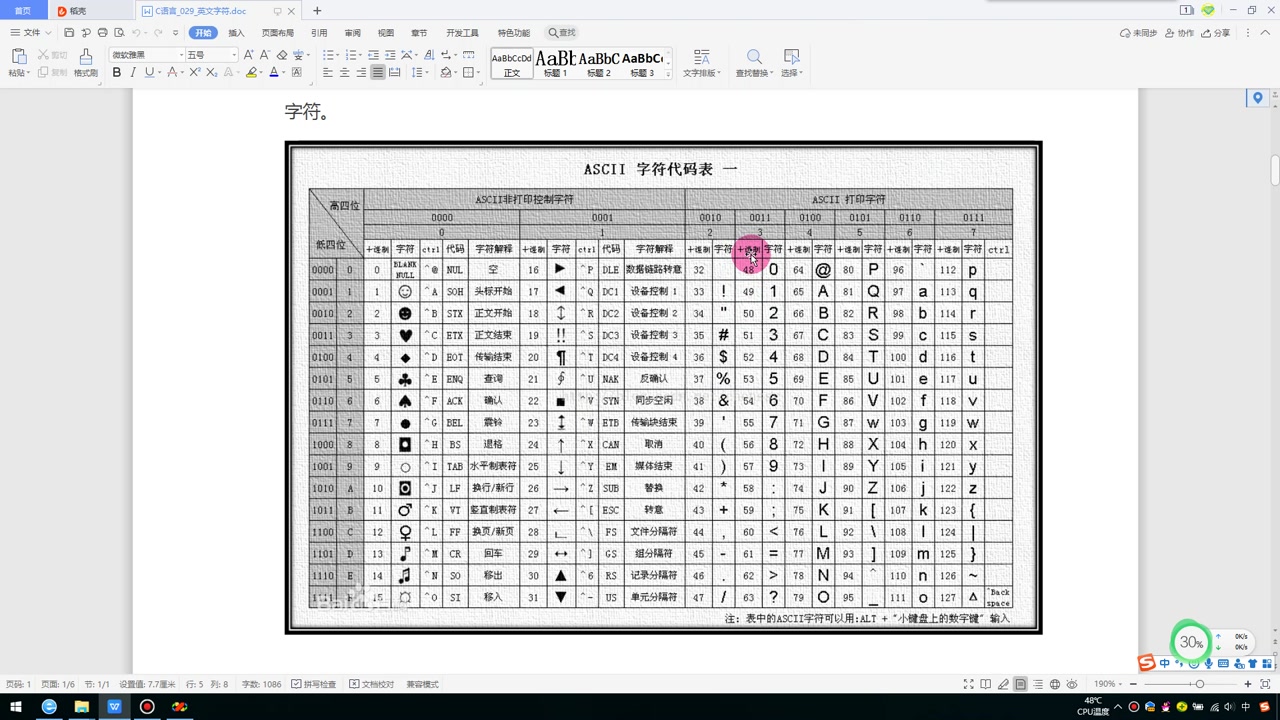The image size is (1280, 720).
Task: Apply the Heading 1 (标题 1) style
Action: pos(555,64)
